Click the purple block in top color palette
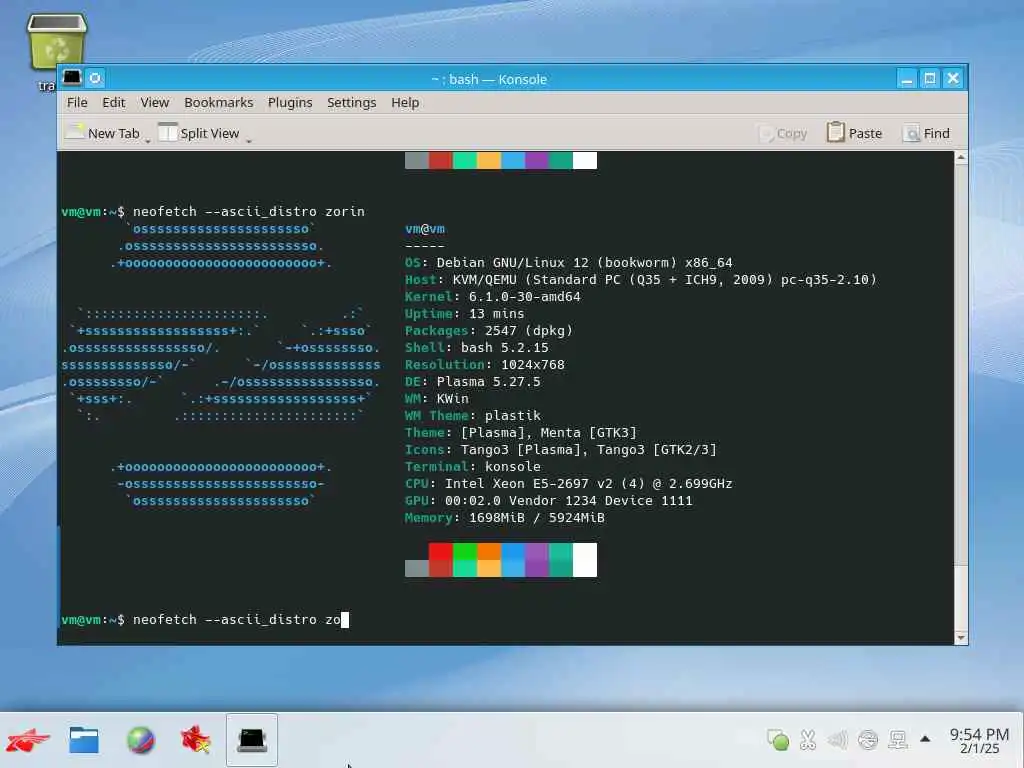 pyautogui.click(x=537, y=160)
